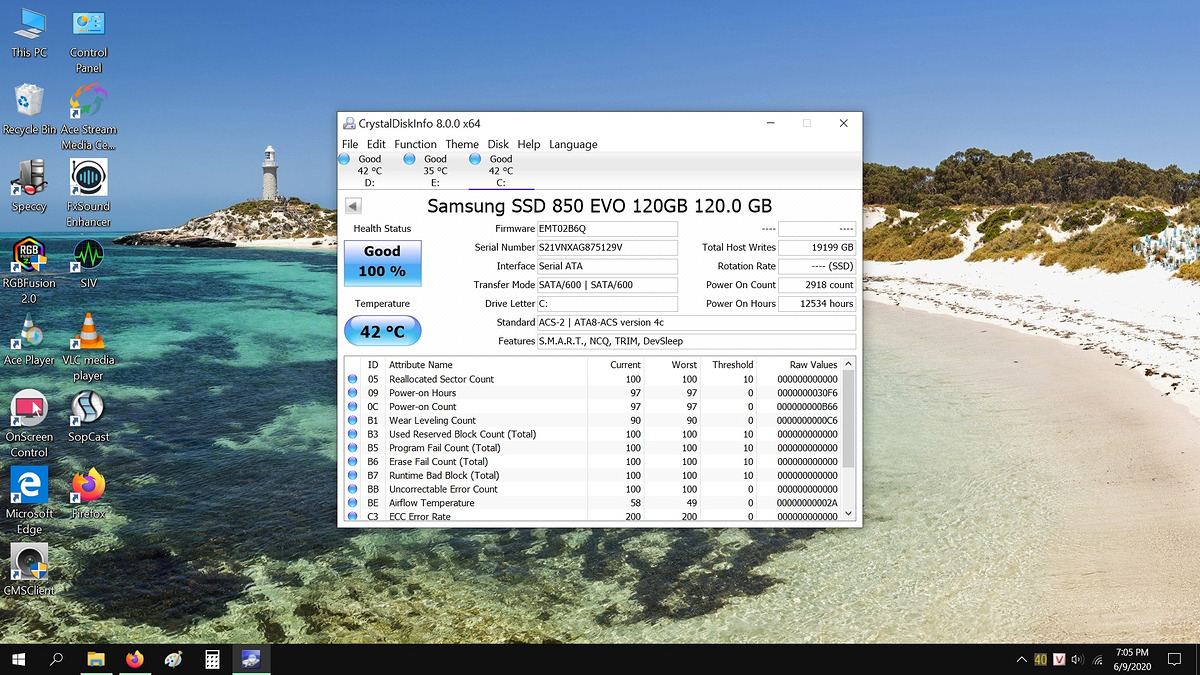Viewport: 1200px width, 675px height.
Task: Open File Explorer from the taskbar
Action: (x=96, y=659)
